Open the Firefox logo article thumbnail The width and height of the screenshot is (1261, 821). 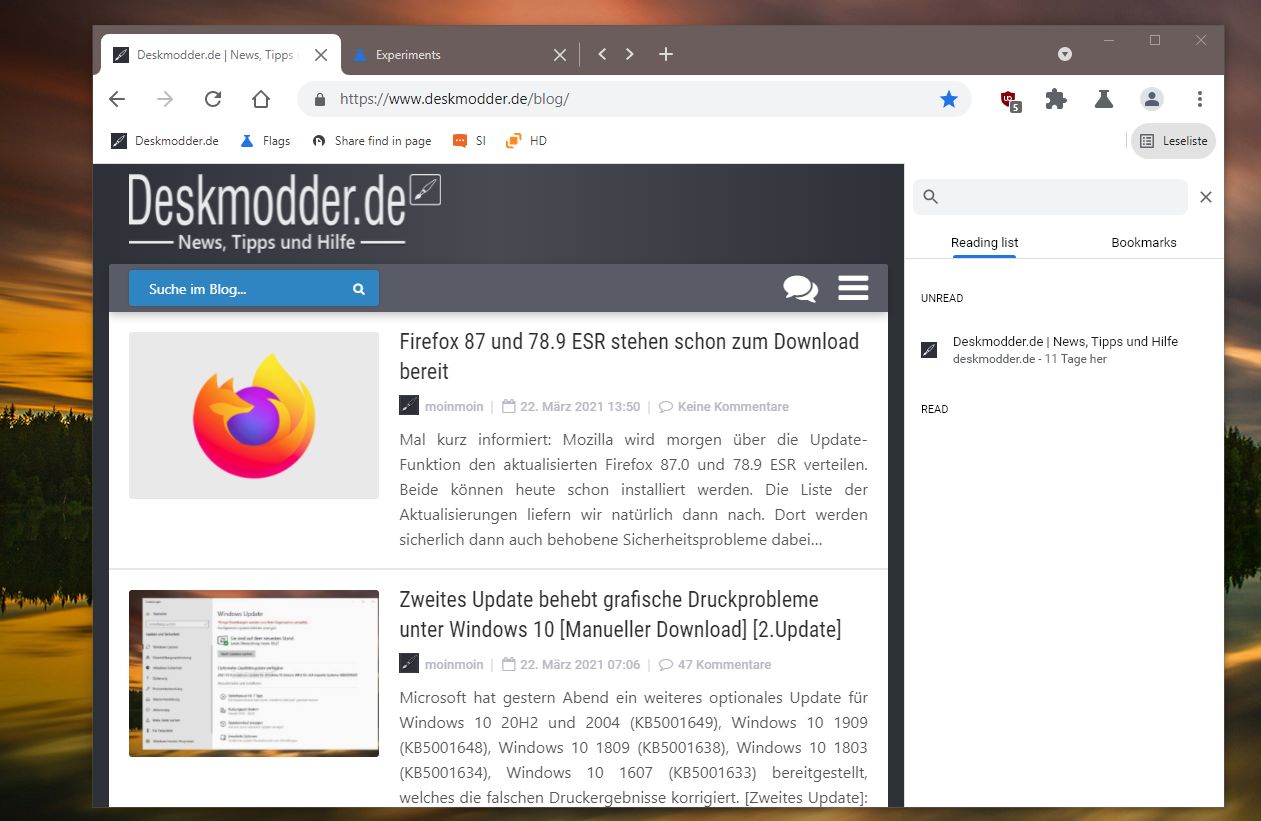(254, 415)
